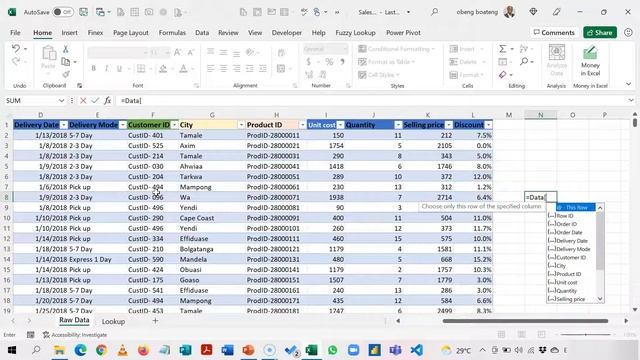Viewport: 640px width, 360px height.
Task: Click the Accounting dollar format icon
Action: point(309,62)
